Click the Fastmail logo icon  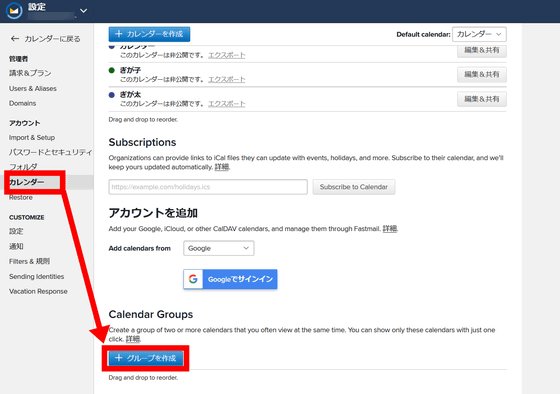14,11
